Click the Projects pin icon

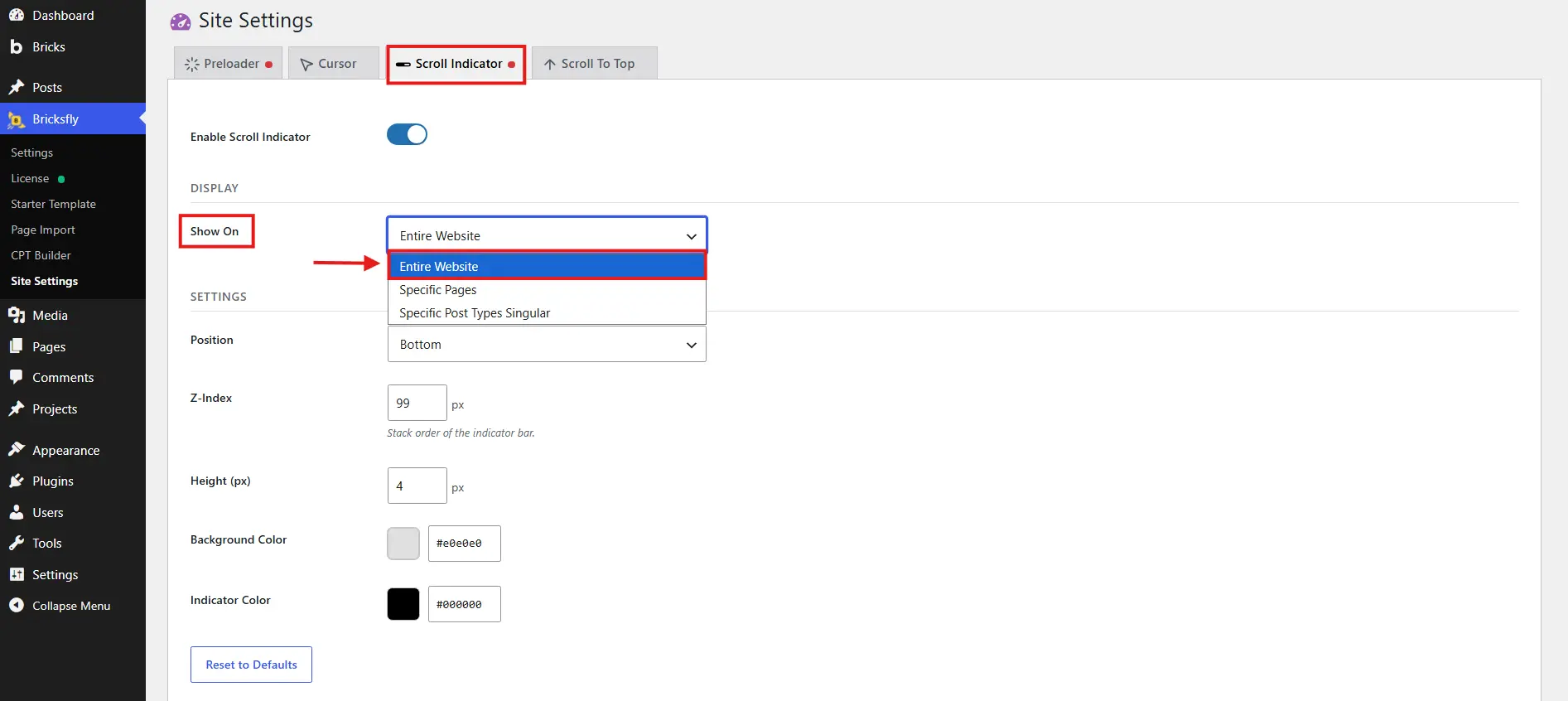17,409
